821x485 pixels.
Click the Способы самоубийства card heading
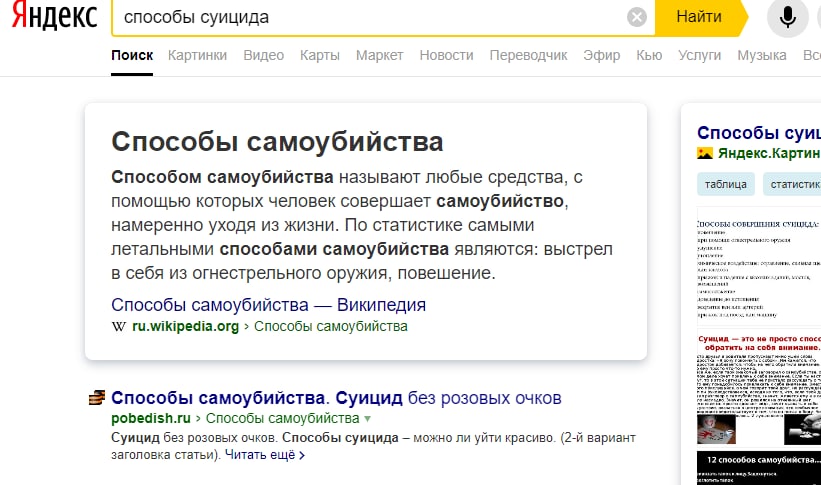(x=278, y=141)
